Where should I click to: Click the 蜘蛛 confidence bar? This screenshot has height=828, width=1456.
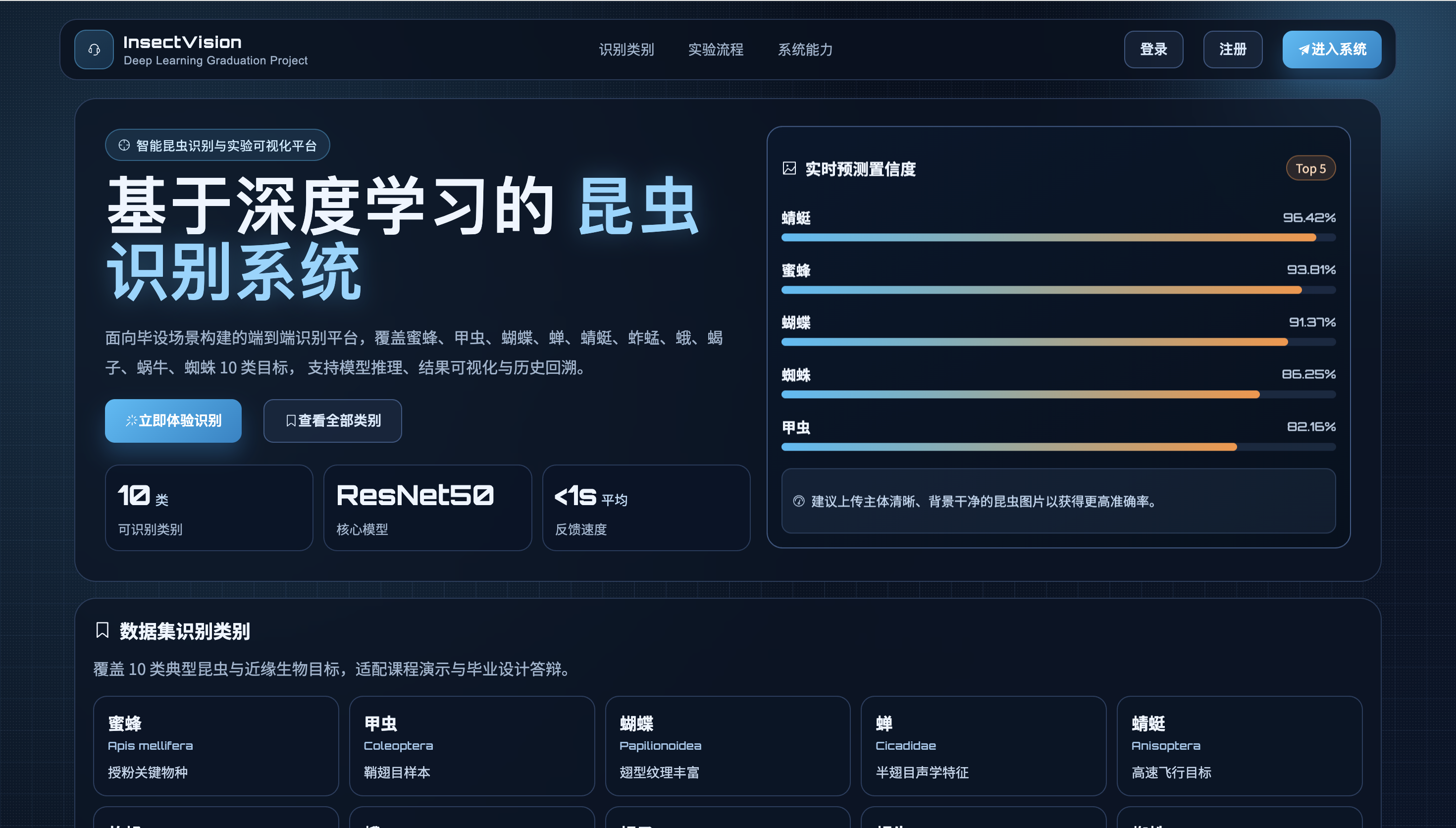1058,394
